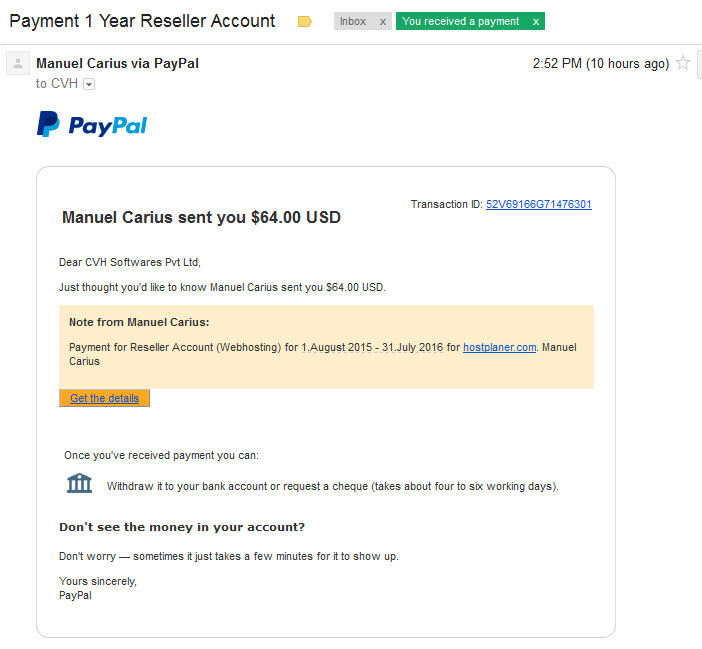Click the yellow note box from Manuel Carius
Viewport: 702px width, 649px height.
(x=326, y=347)
